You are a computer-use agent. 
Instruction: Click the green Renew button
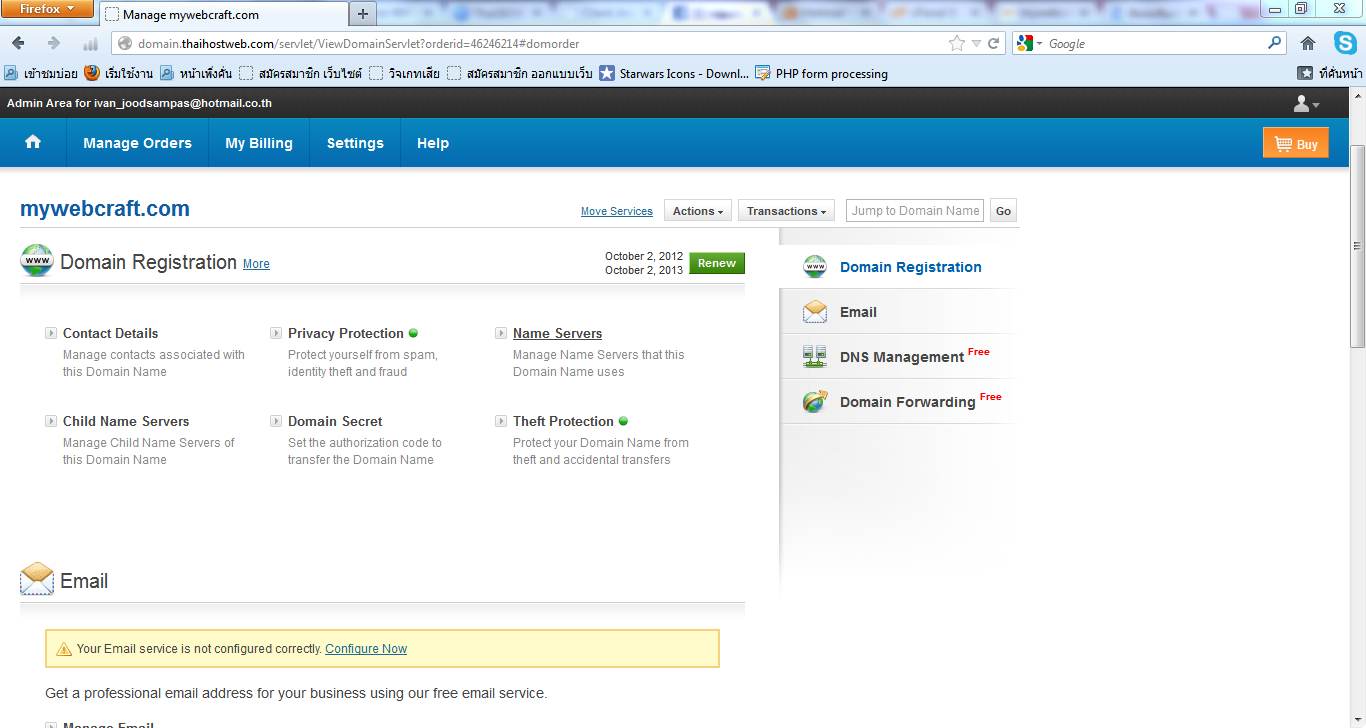(x=717, y=263)
